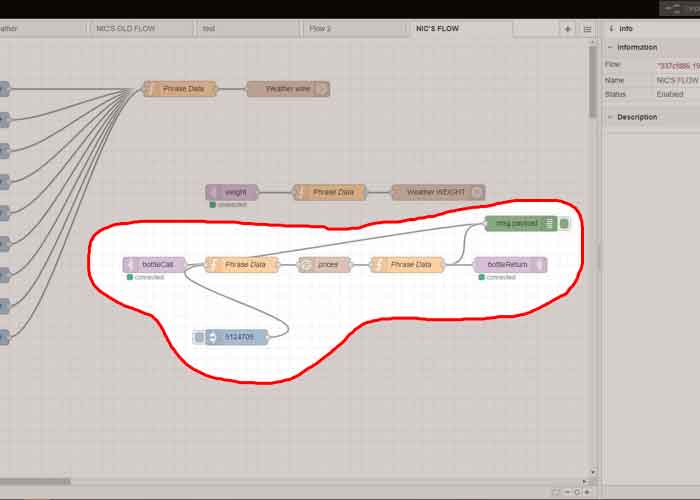
Task: Reset zoom with the footer circle icon
Action: click(x=576, y=492)
